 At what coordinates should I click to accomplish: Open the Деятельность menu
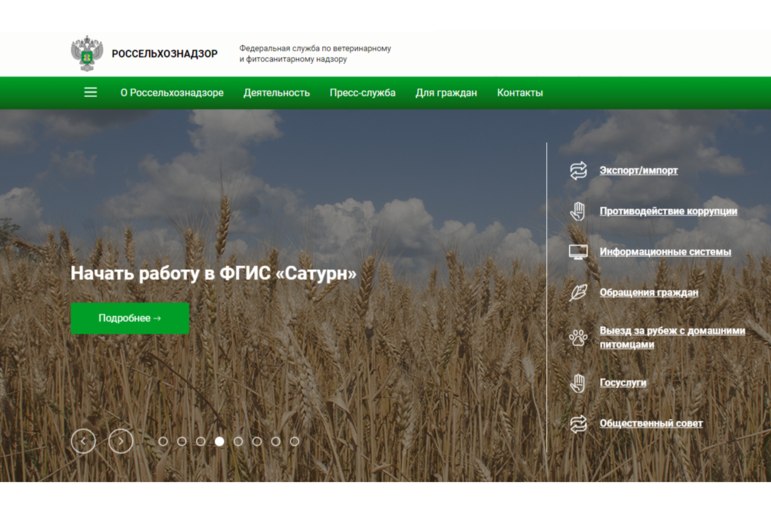(276, 93)
